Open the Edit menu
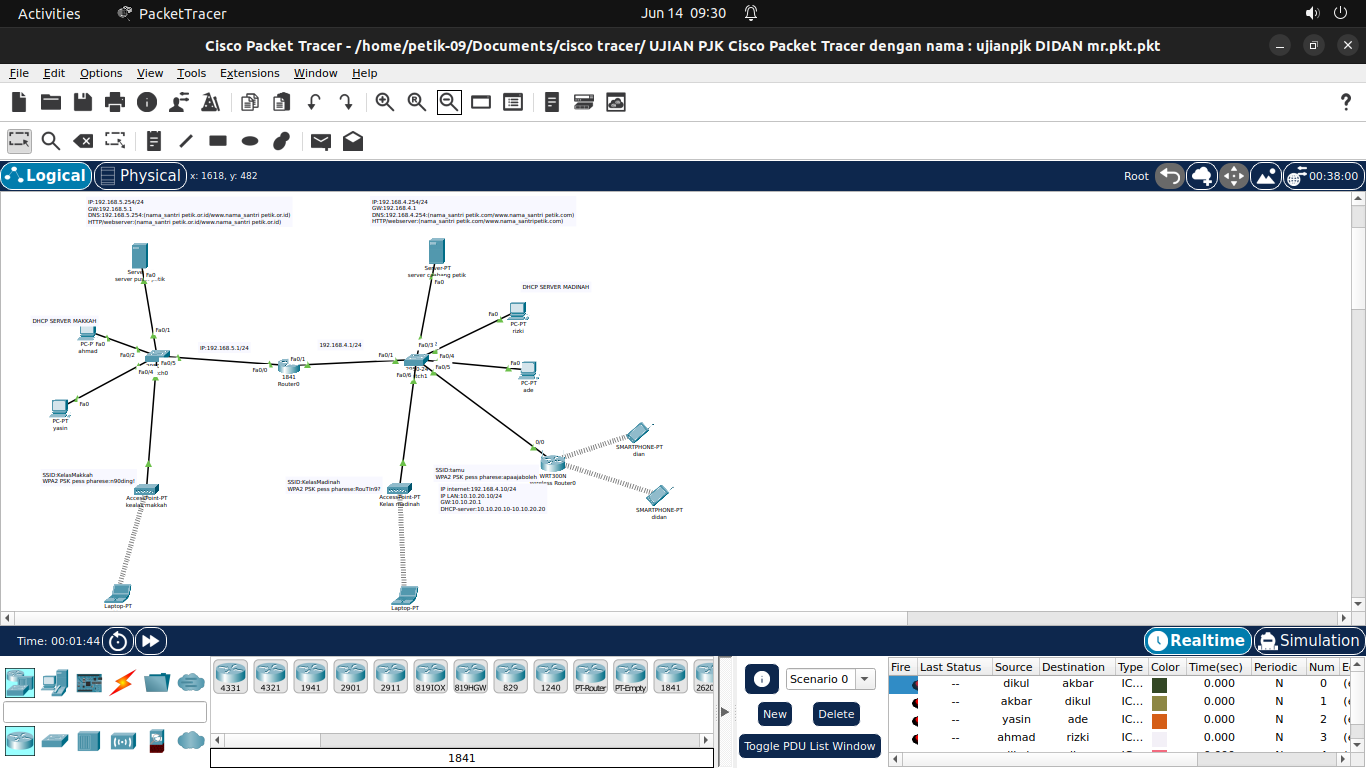The height and width of the screenshot is (768, 1366). click(54, 73)
